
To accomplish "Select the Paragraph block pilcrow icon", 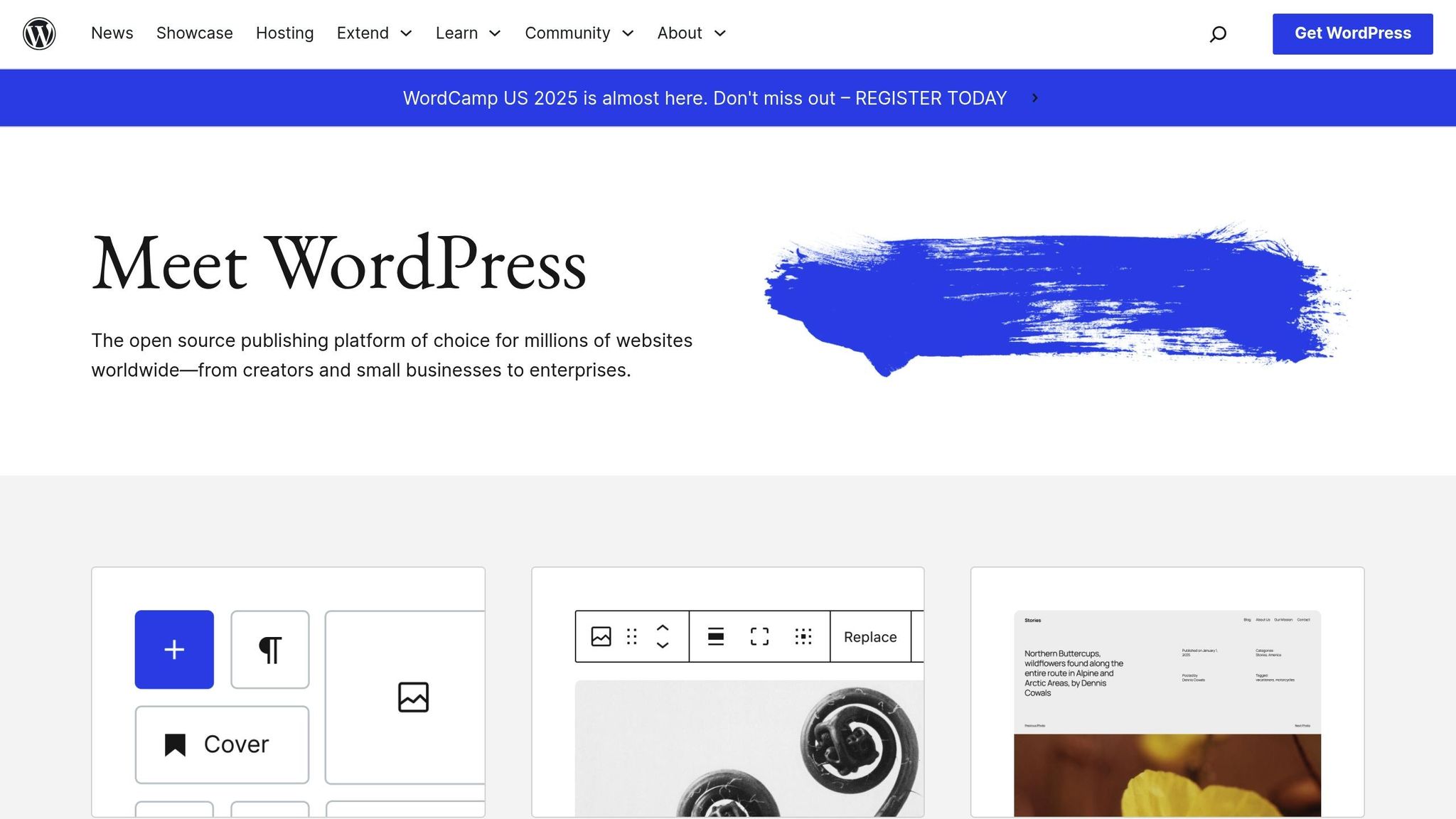I will [x=269, y=649].
